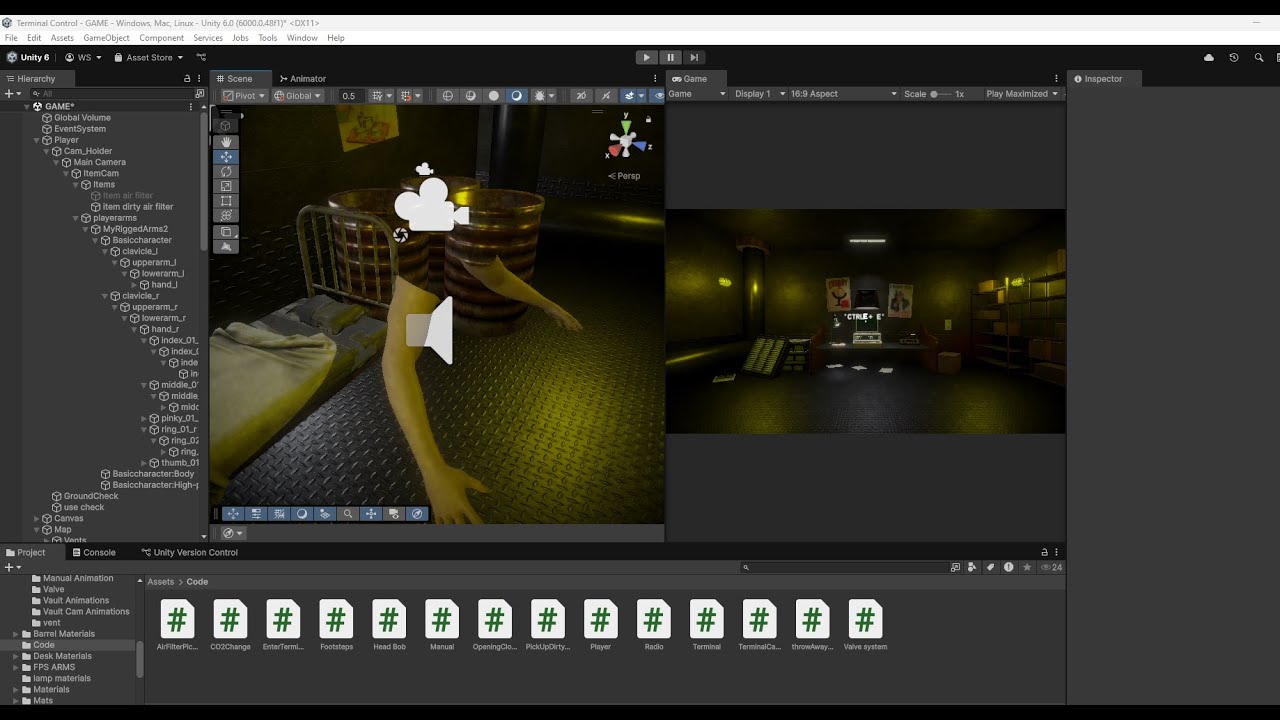Image resolution: width=1280 pixels, height=720 pixels.
Task: Open the Player script asset
Action: (x=600, y=625)
